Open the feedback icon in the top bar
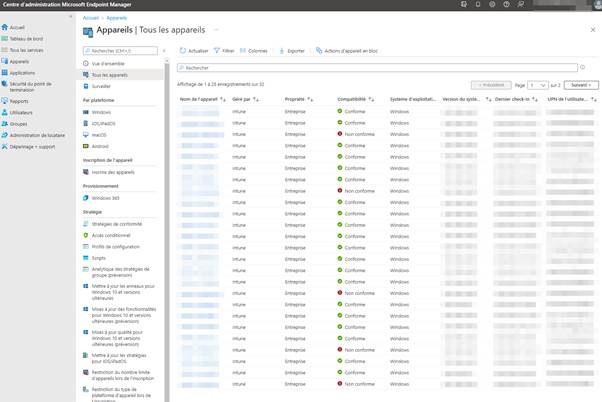The width and height of the screenshot is (602, 402). [x=521, y=4]
